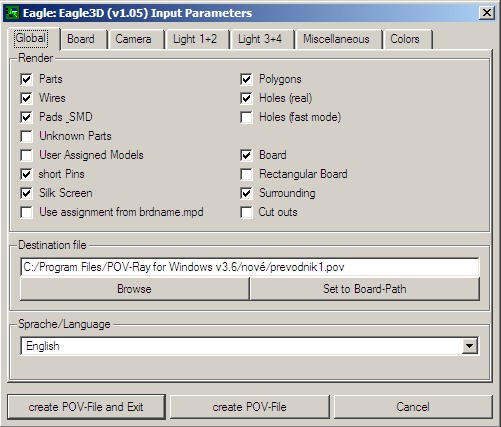
Task: Cancel the dialog
Action: tap(413, 407)
